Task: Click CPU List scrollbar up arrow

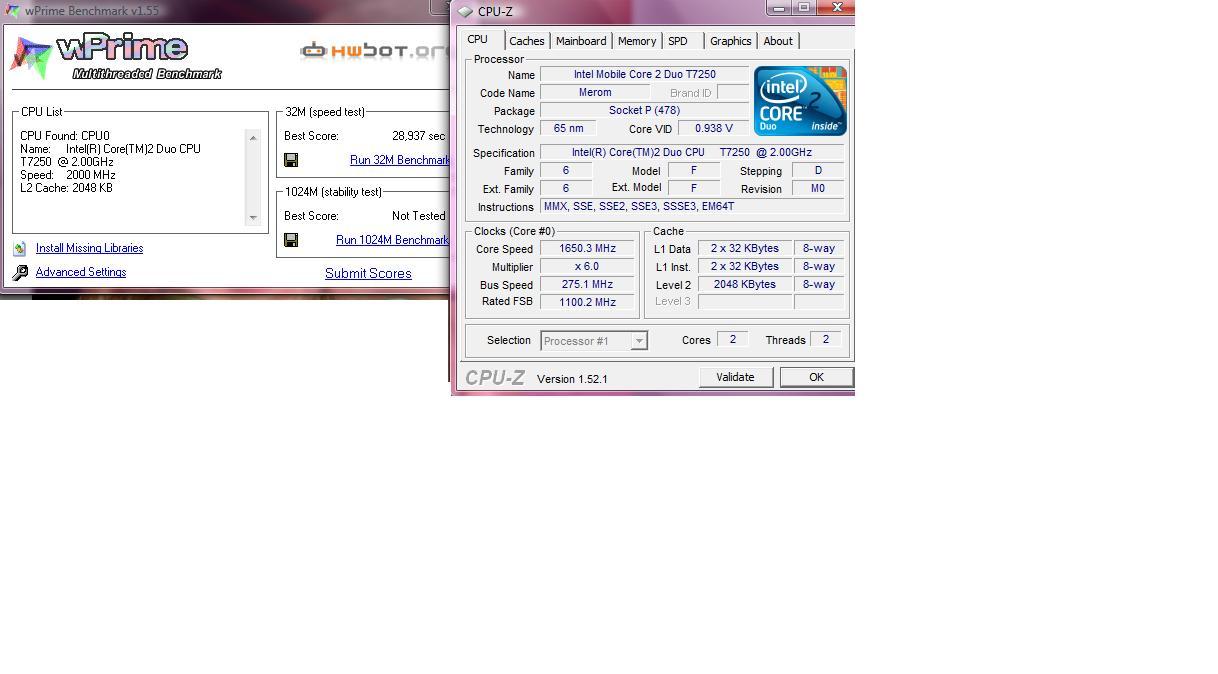Action: pyautogui.click(x=253, y=138)
